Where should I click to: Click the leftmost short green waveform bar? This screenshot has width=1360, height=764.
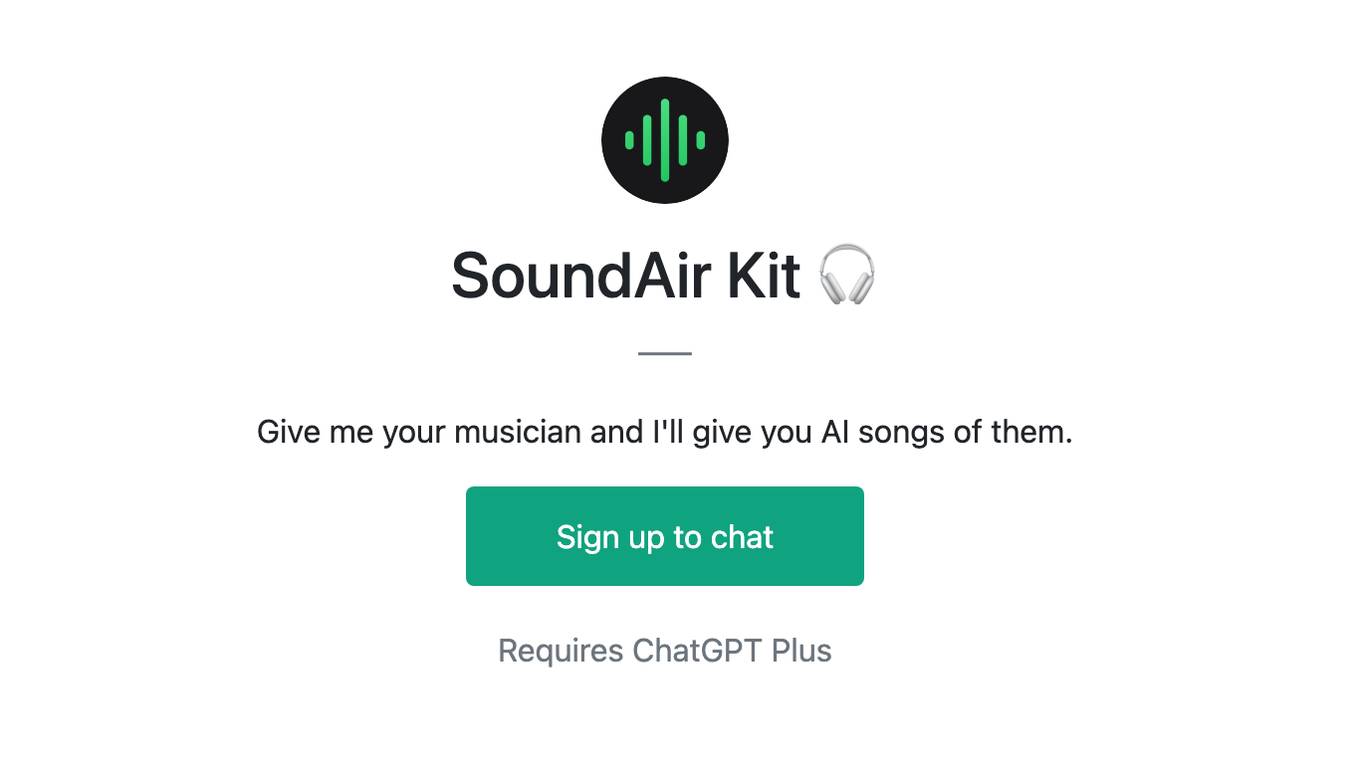click(x=630, y=140)
